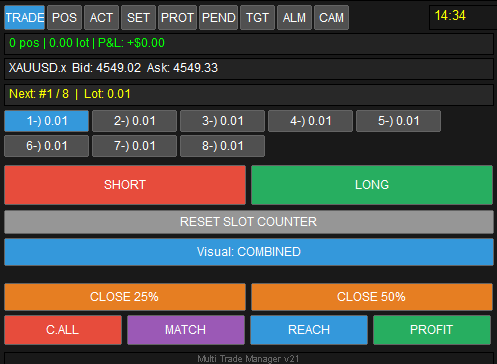Select slot 5-) 0.01
The height and width of the screenshot is (364, 497).
click(x=398, y=121)
